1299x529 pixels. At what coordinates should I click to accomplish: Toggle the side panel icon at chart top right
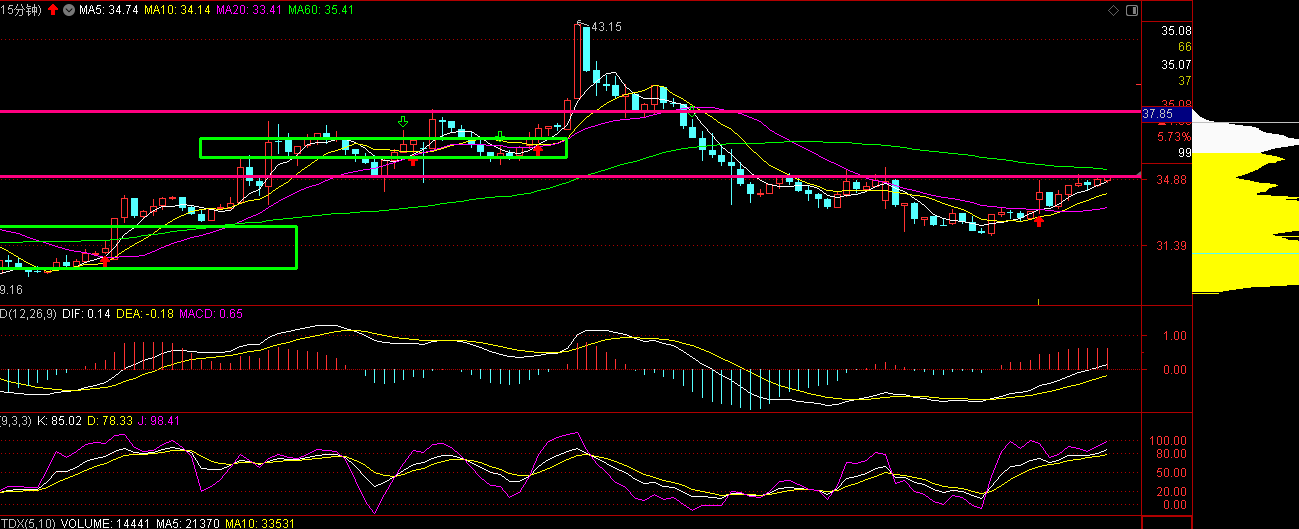pos(1131,11)
